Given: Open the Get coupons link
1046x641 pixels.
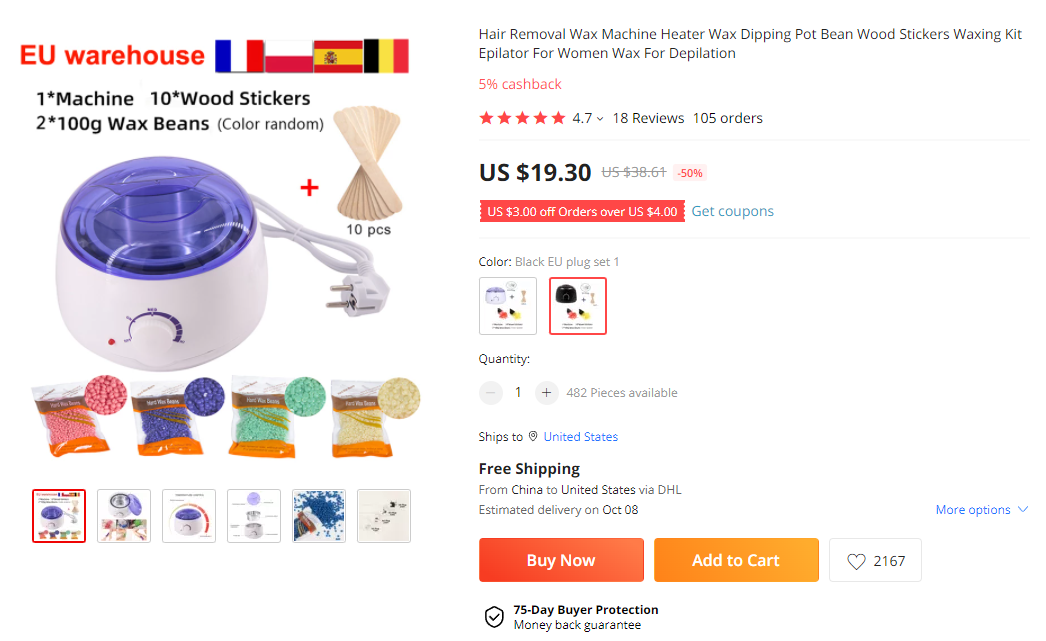Looking at the screenshot, I should coord(732,211).
